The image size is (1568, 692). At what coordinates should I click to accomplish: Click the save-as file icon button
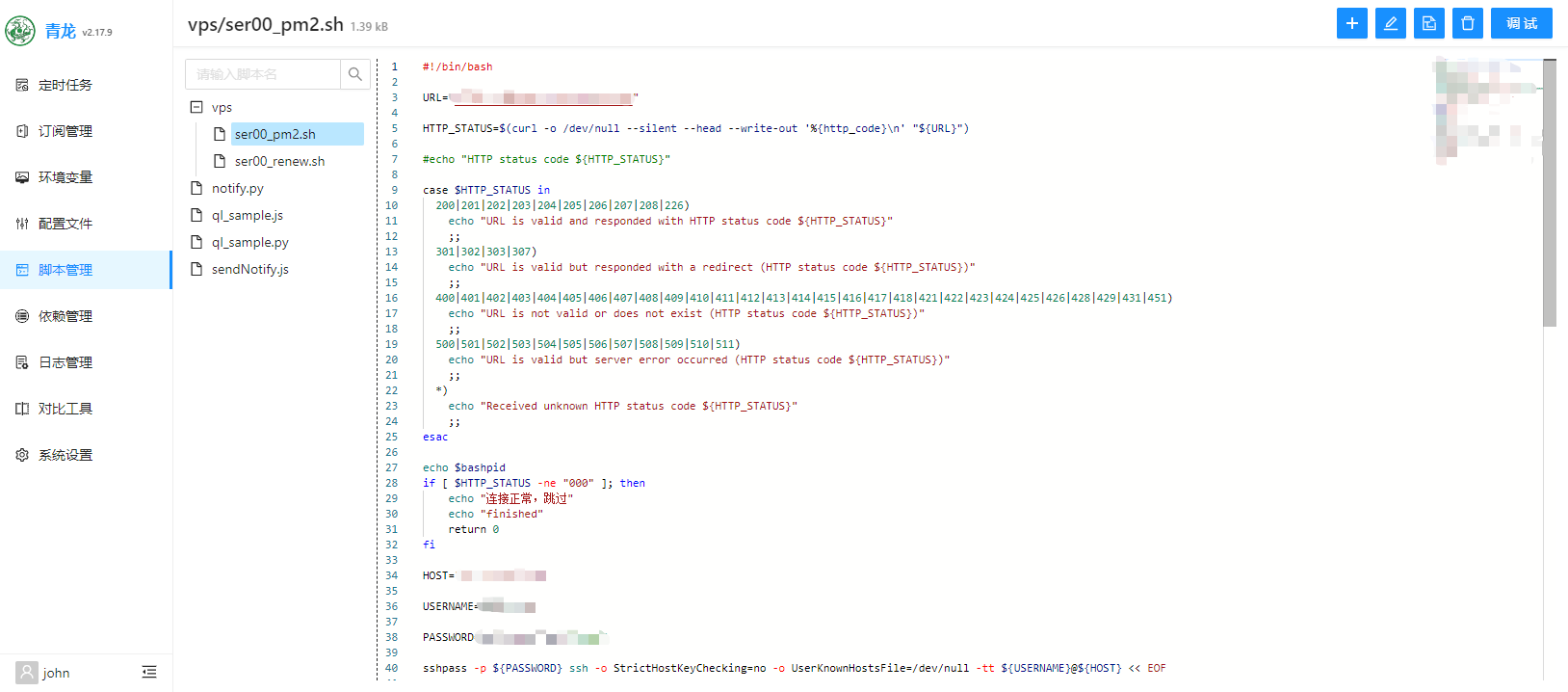(x=1428, y=23)
